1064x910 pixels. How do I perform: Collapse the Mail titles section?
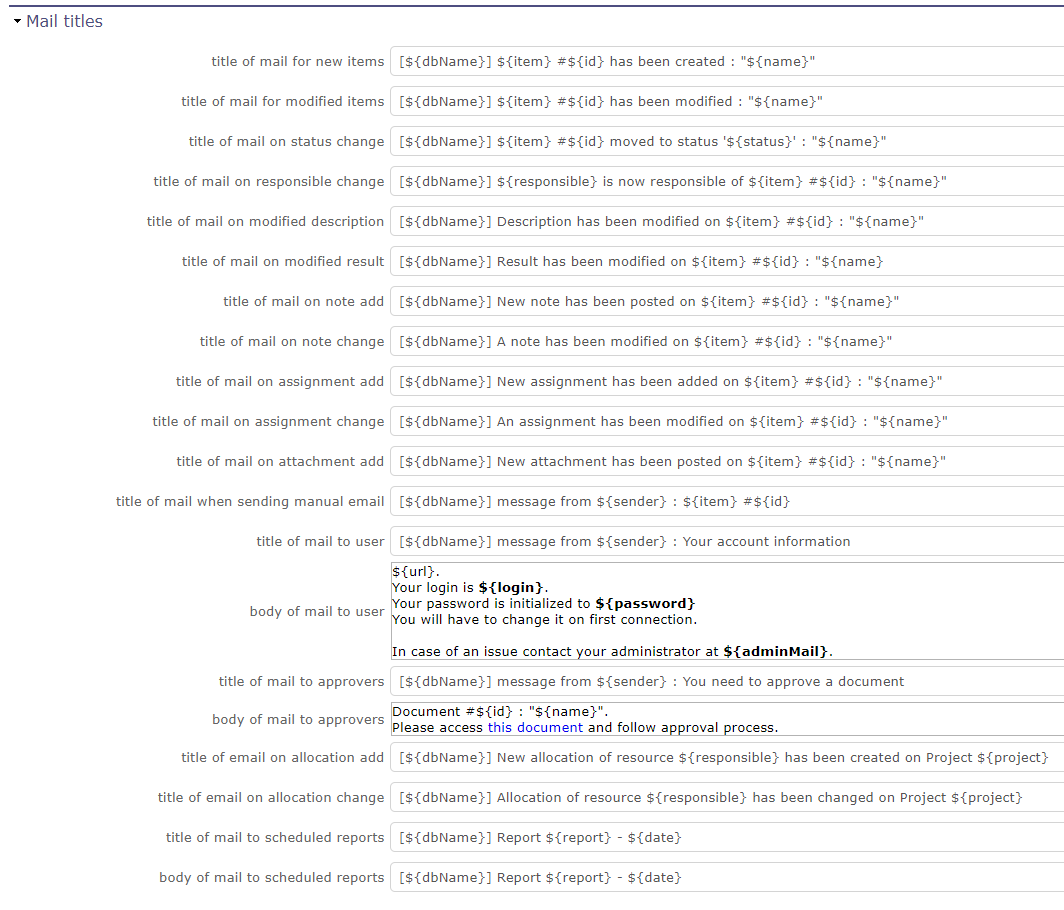pos(17,20)
